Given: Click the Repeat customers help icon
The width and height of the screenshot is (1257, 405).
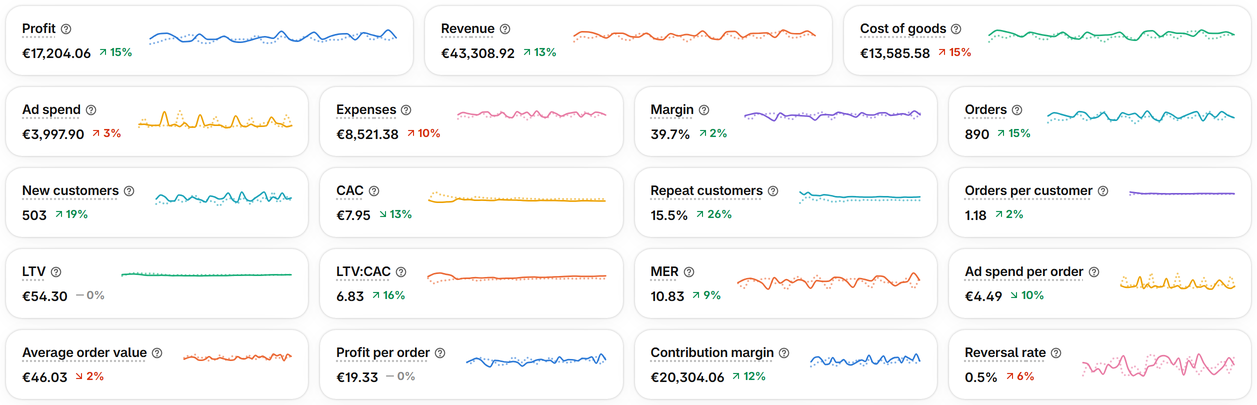Looking at the screenshot, I should 773,191.
